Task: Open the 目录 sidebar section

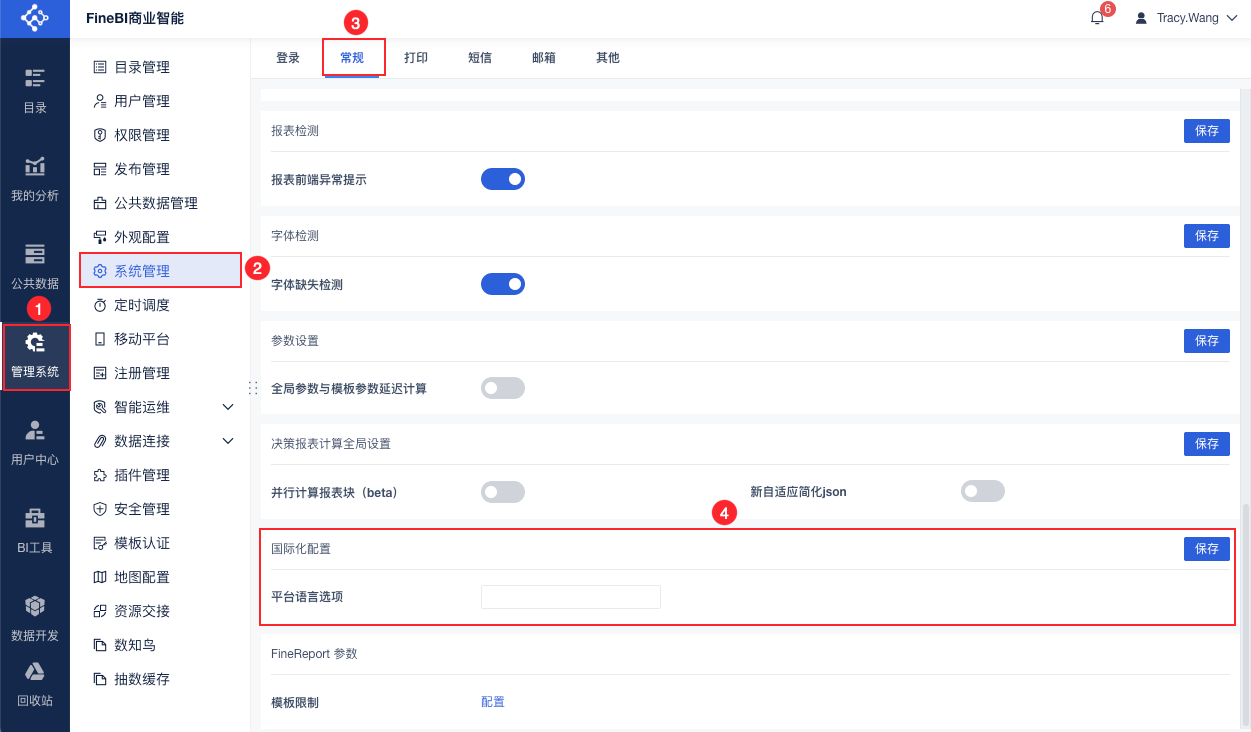Action: (35, 90)
